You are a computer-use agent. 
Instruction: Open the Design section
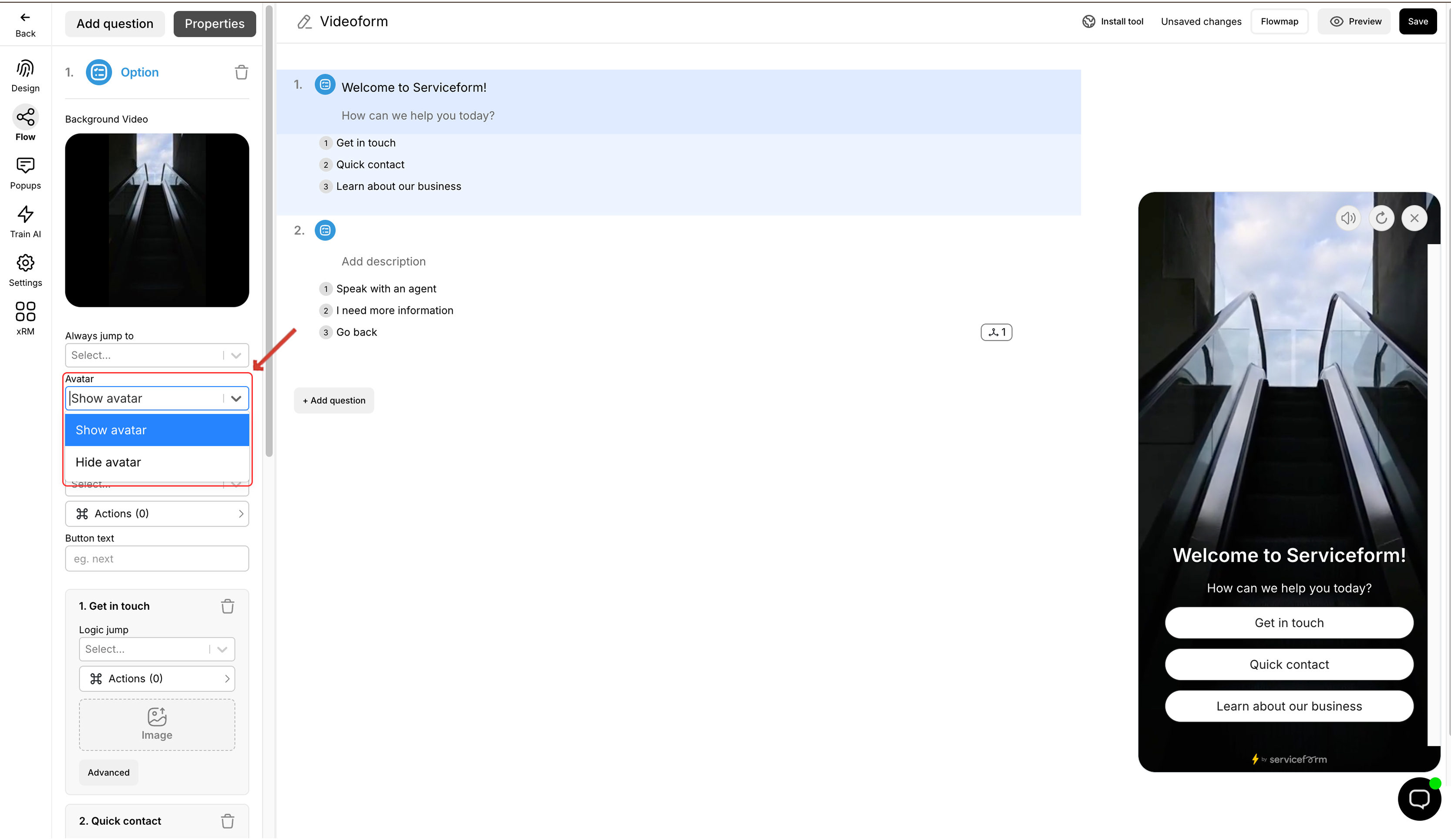click(25, 75)
